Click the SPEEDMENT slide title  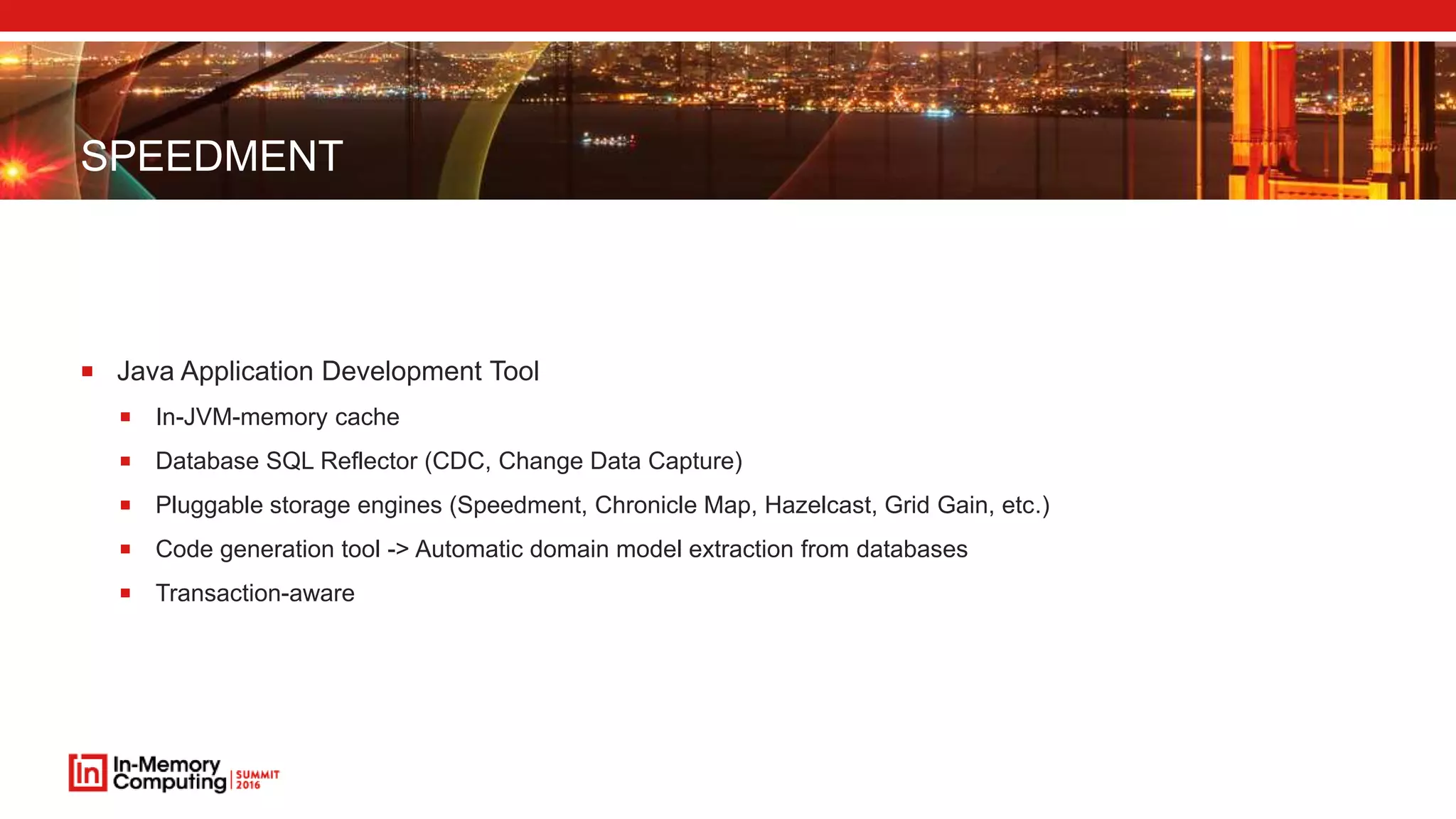pyautogui.click(x=212, y=156)
